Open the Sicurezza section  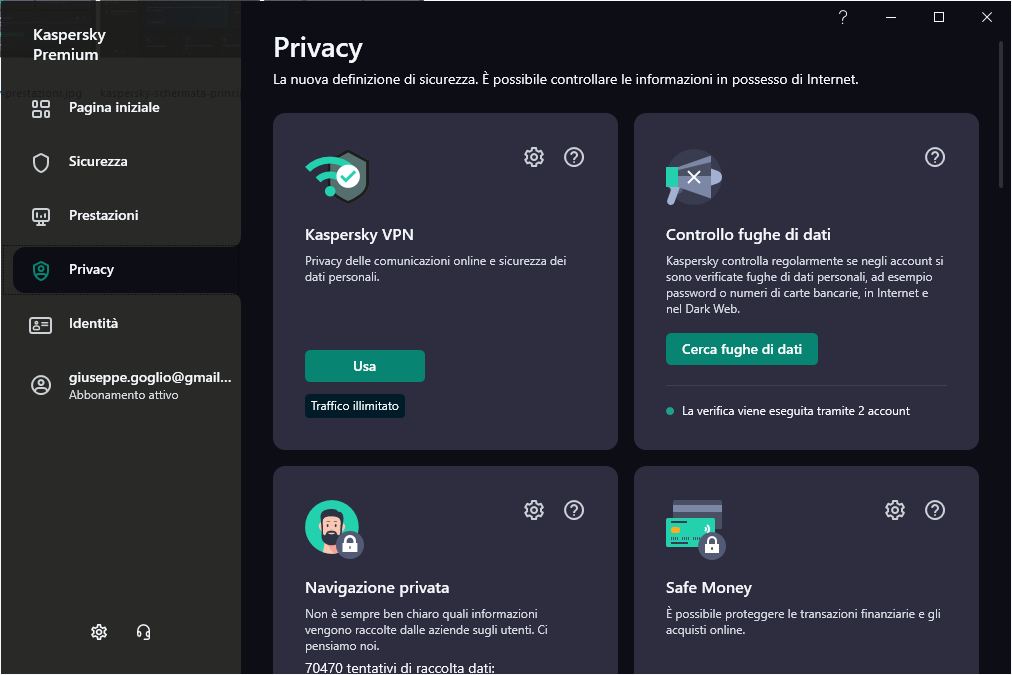98,162
